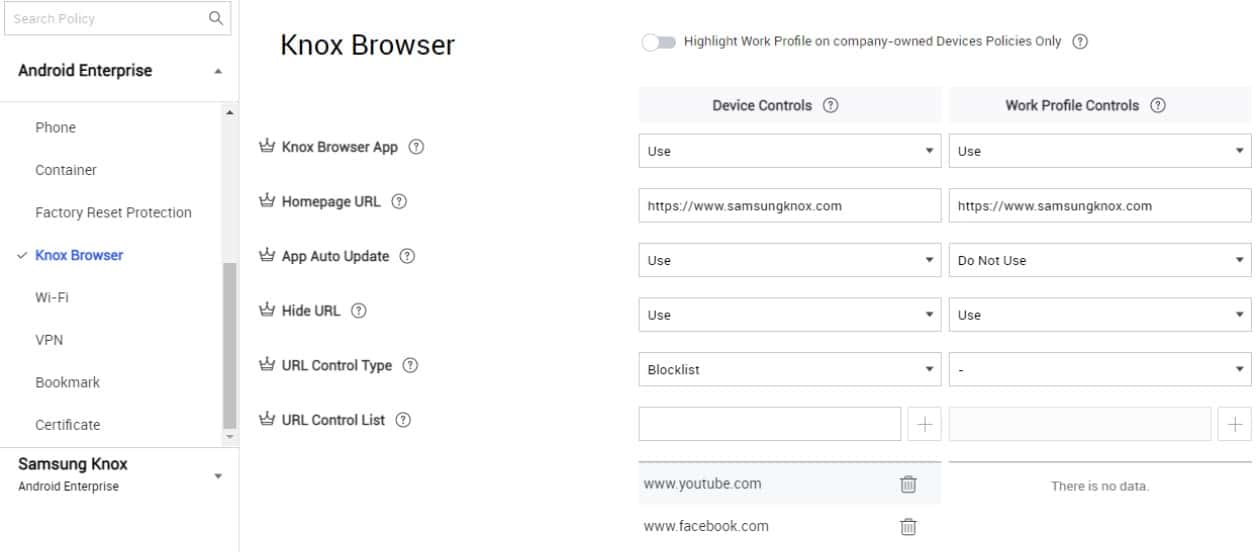Open Work Profile App Auto Update dropdown
The height and width of the screenshot is (552, 1256).
pyautogui.click(x=1100, y=260)
